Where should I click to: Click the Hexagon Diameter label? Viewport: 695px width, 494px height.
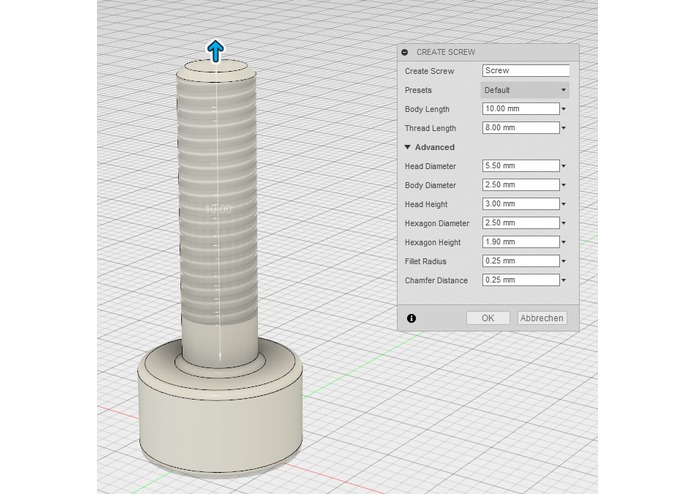click(437, 223)
